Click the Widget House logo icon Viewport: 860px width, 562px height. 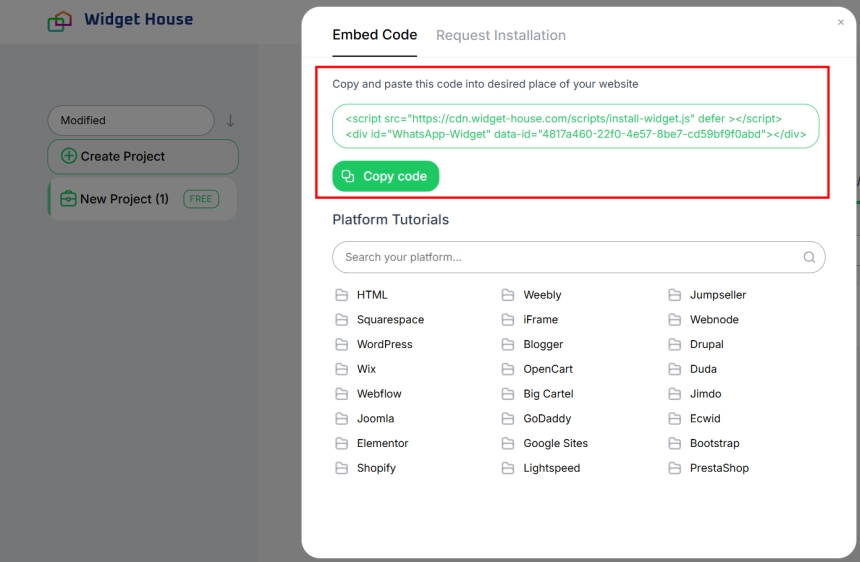click(59, 21)
